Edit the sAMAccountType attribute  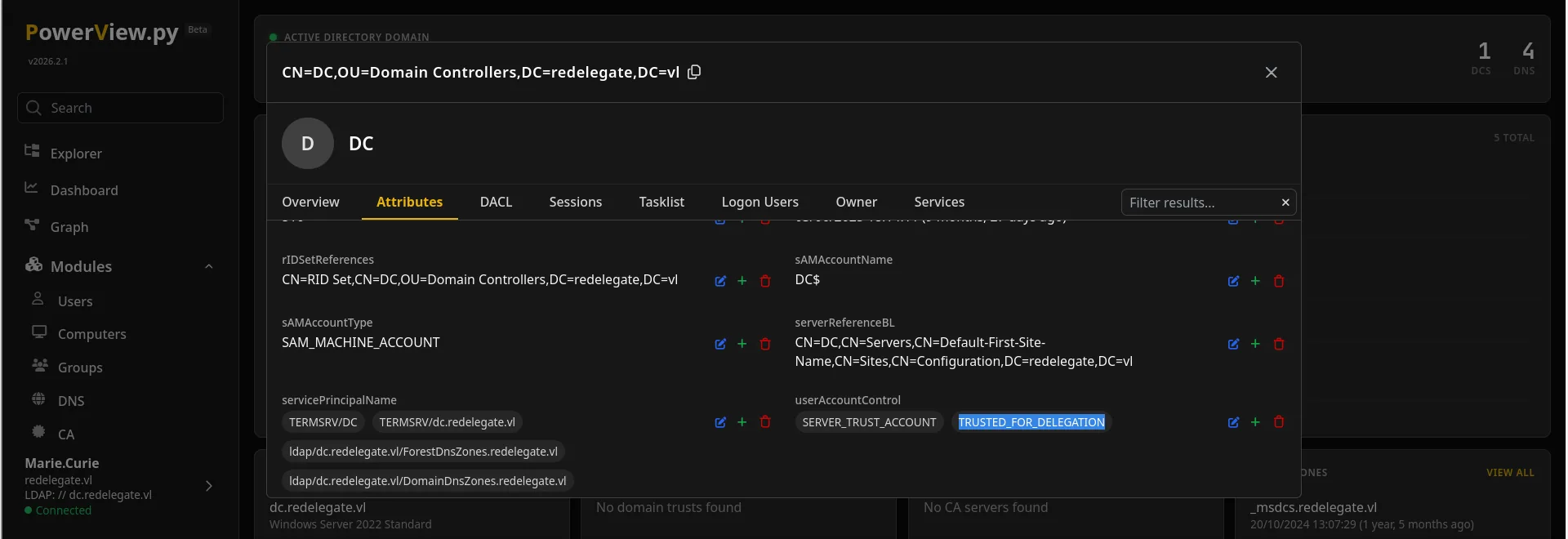coord(720,344)
